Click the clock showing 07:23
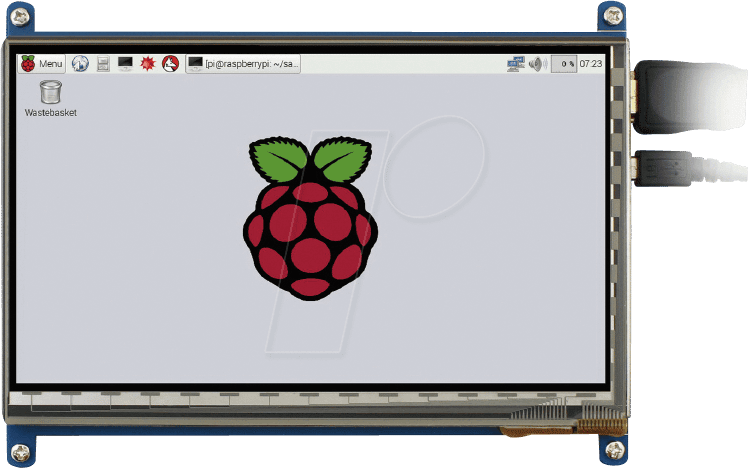 point(591,64)
